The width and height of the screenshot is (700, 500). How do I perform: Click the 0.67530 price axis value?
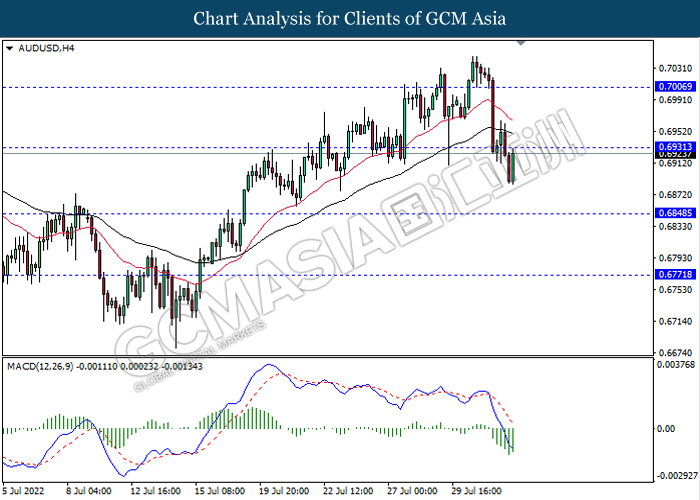(x=675, y=290)
